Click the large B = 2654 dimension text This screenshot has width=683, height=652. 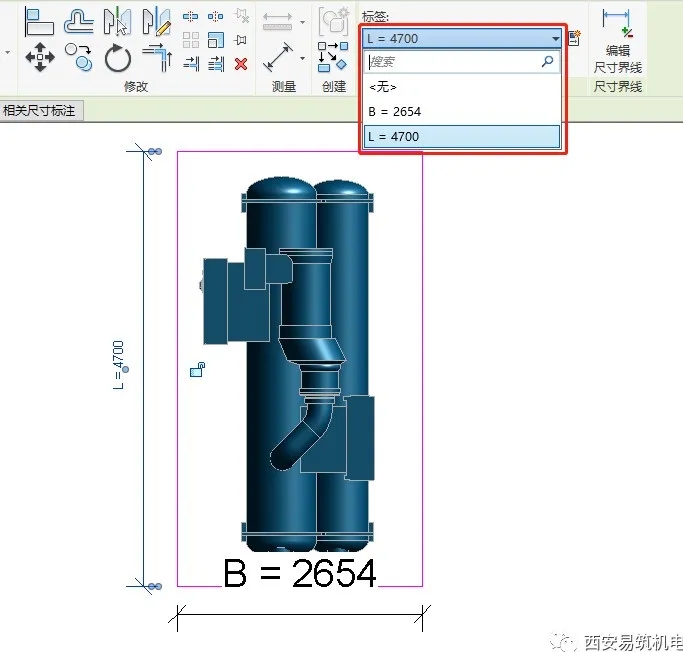[x=300, y=572]
